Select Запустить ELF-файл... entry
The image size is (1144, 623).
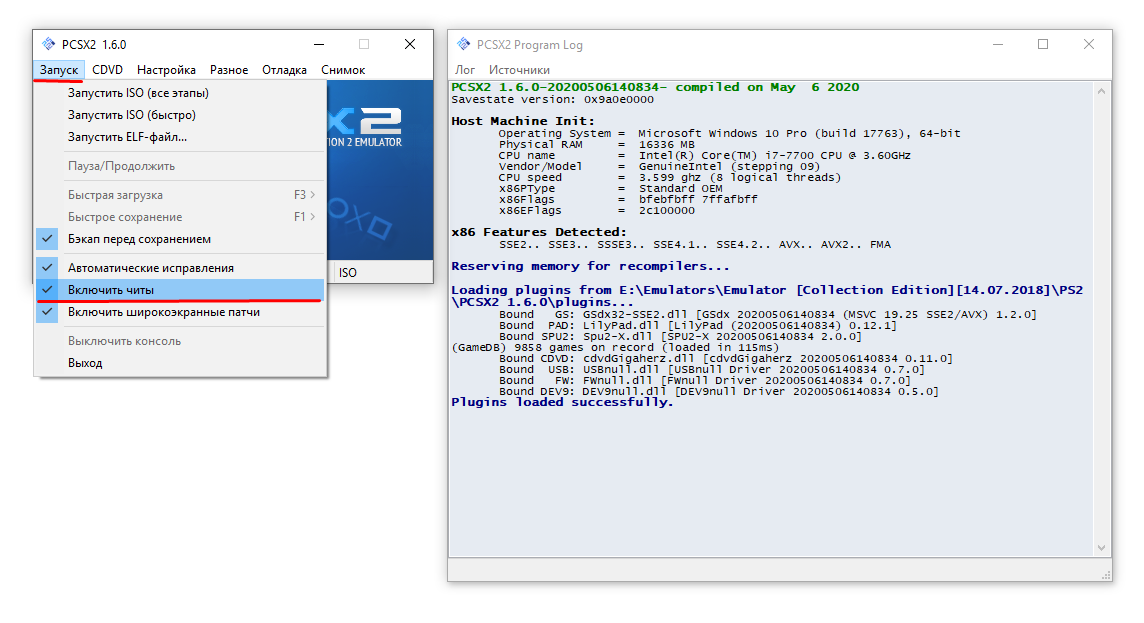click(180, 136)
